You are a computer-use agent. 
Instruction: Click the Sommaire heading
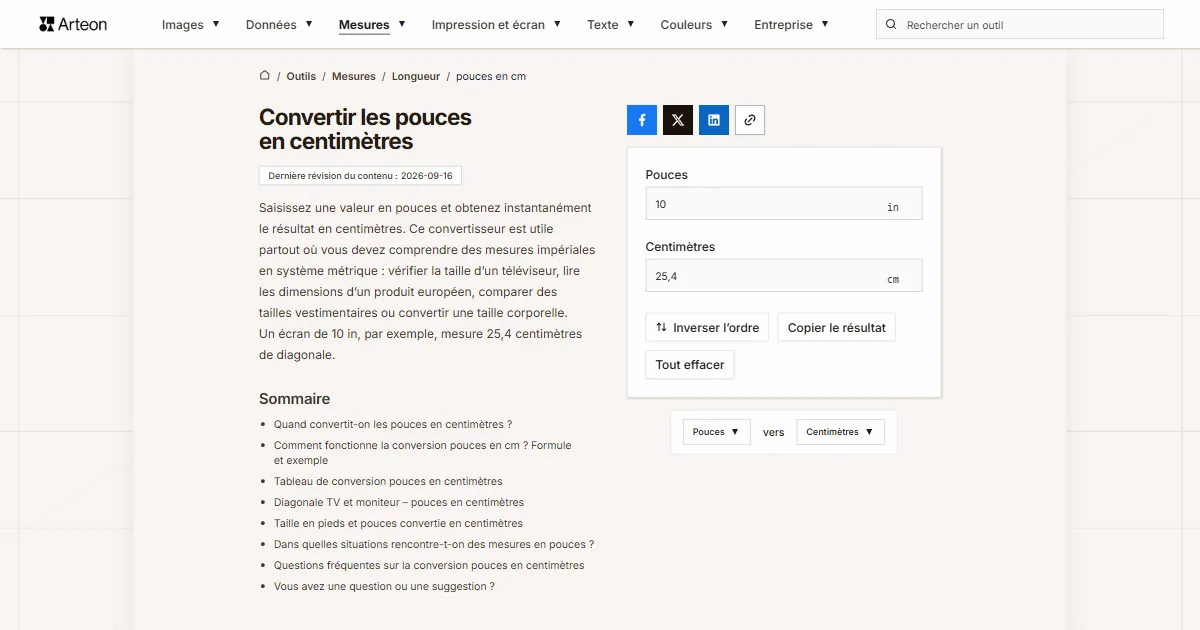pyautogui.click(x=294, y=398)
